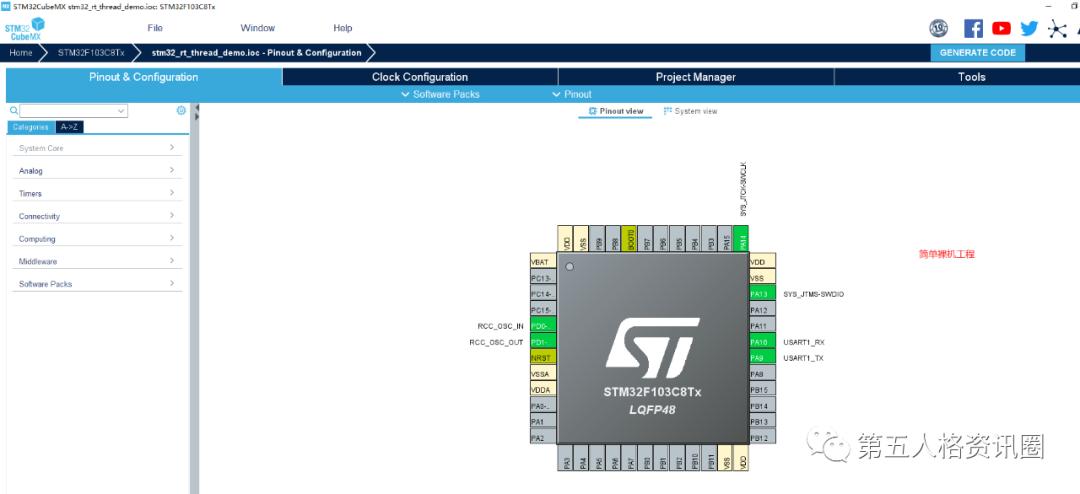The image size is (1080, 494).
Task: Select the PD0 pin (RCC_OSC_IN)
Action: point(543,326)
